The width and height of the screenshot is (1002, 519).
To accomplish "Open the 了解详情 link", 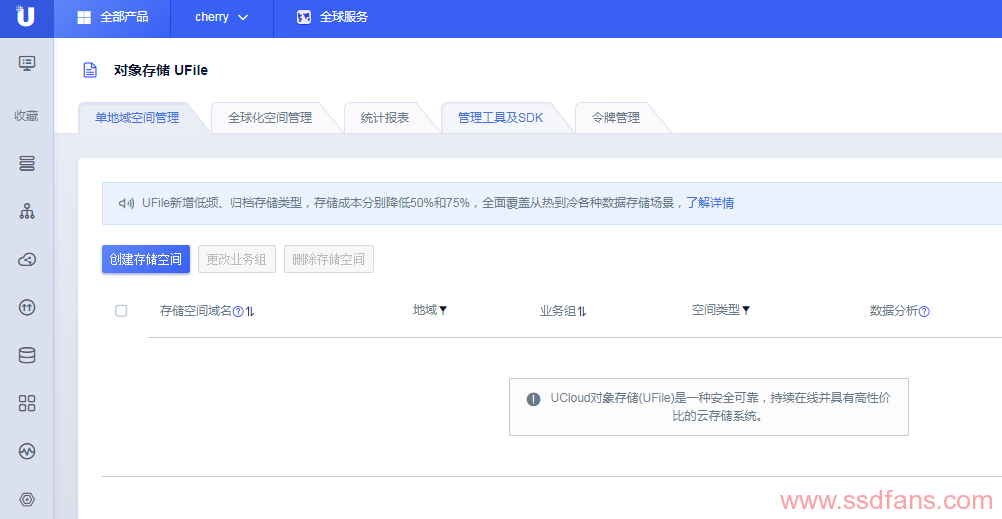I will click(x=710, y=203).
